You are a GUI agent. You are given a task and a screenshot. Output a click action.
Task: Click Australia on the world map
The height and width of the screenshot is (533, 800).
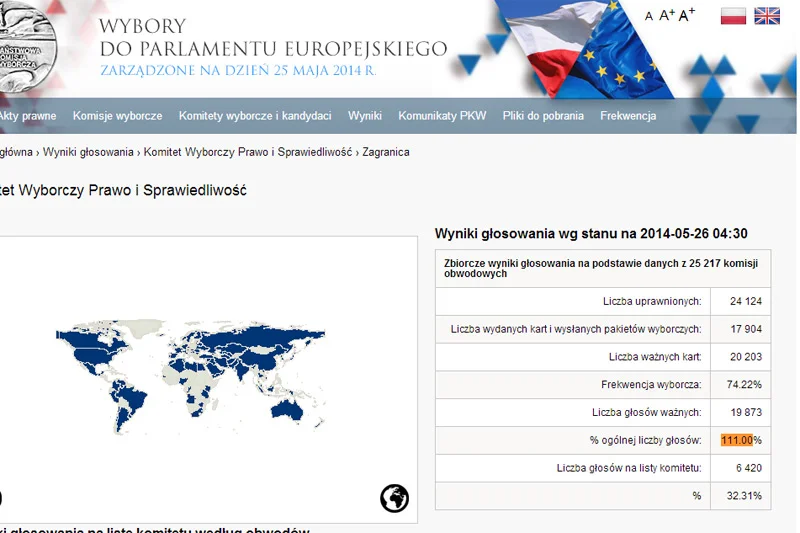287,410
